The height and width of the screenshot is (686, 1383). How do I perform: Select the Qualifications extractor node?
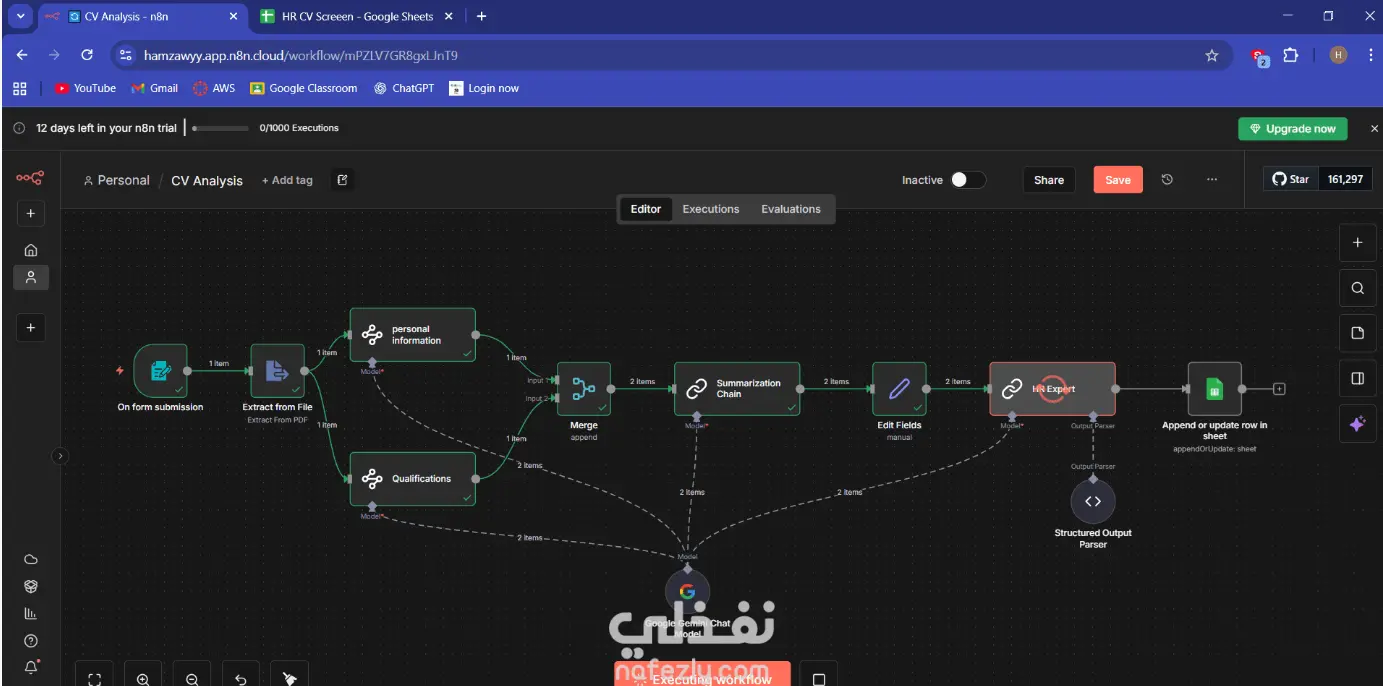[412, 478]
